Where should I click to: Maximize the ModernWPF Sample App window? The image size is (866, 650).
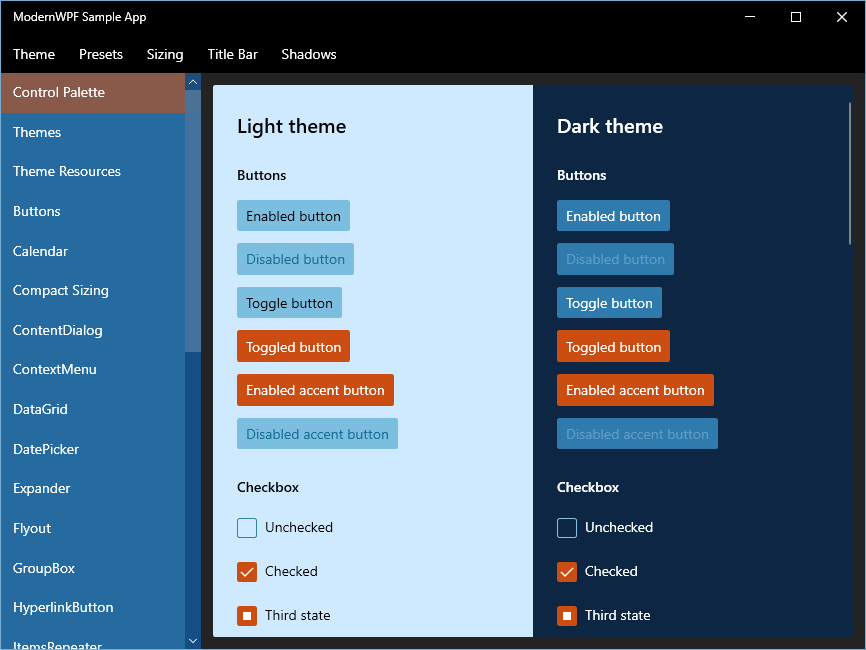(x=796, y=17)
